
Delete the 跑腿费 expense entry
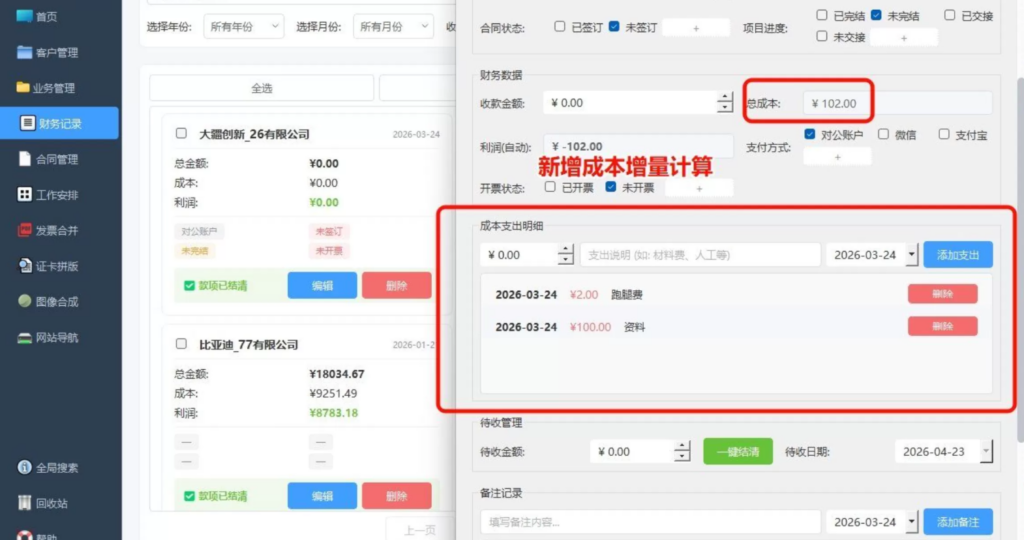[942, 294]
